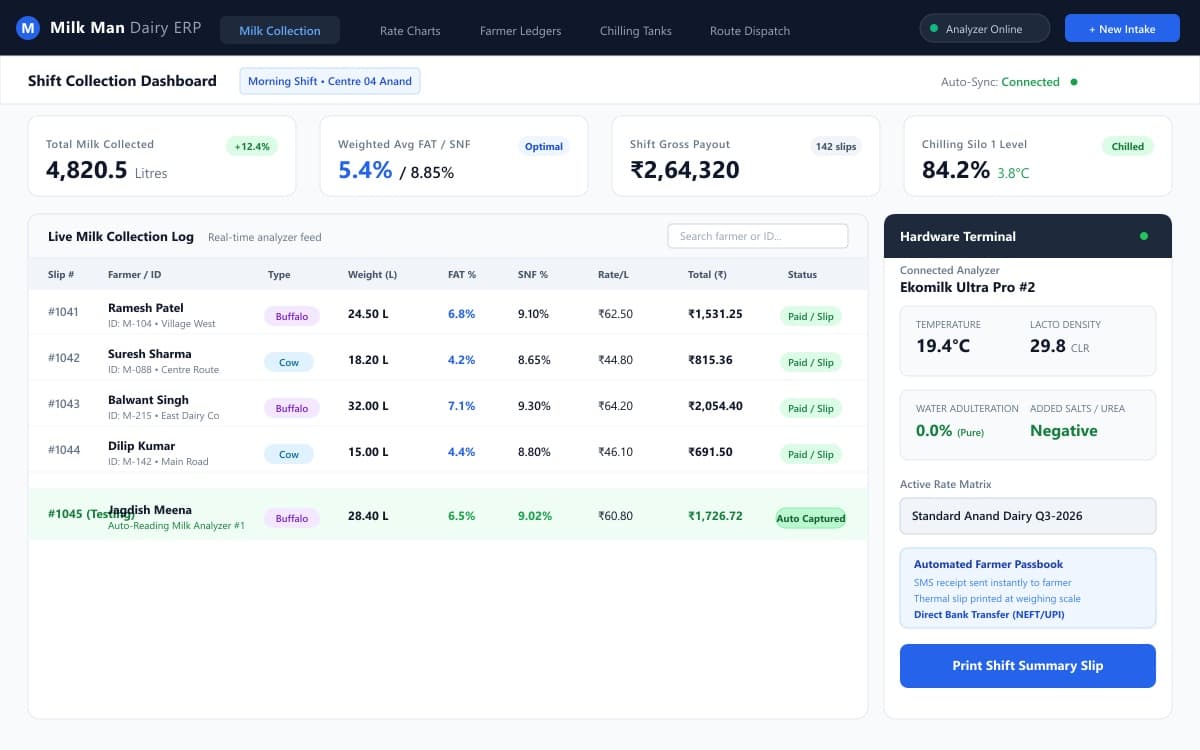Viewport: 1200px width, 750px height.
Task: Open Farmer Ledgers tab
Action: tap(520, 30)
